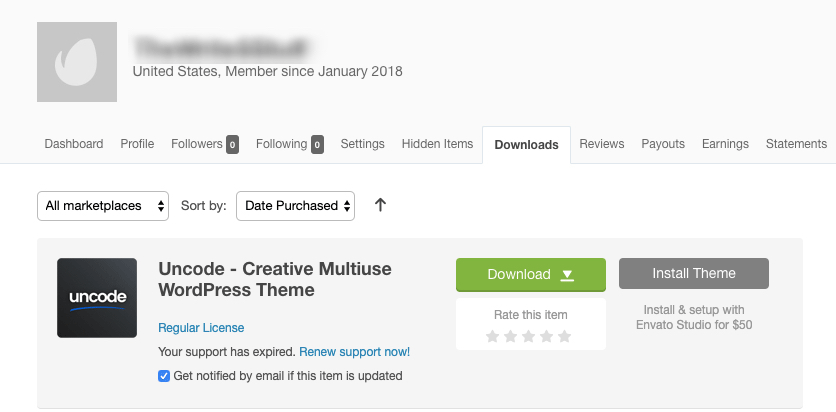The width and height of the screenshot is (836, 412).
Task: Open the Statements tab
Action: click(x=796, y=144)
